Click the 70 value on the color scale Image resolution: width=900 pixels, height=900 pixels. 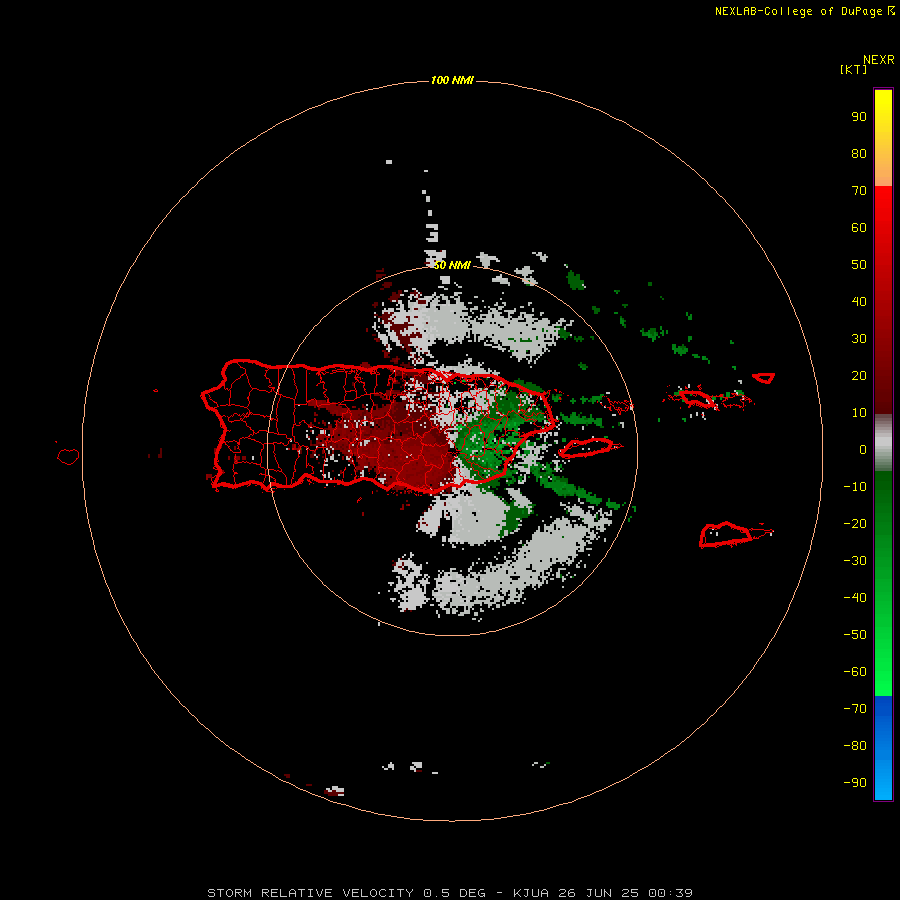859,191
